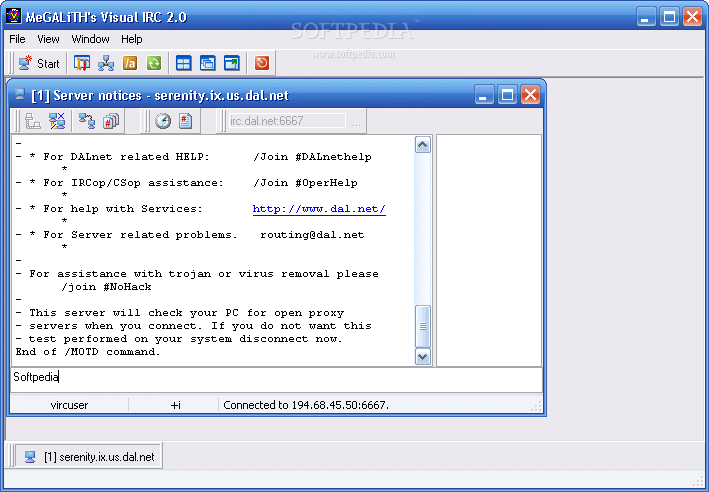Click the clock icon in server toolbar

(163, 121)
